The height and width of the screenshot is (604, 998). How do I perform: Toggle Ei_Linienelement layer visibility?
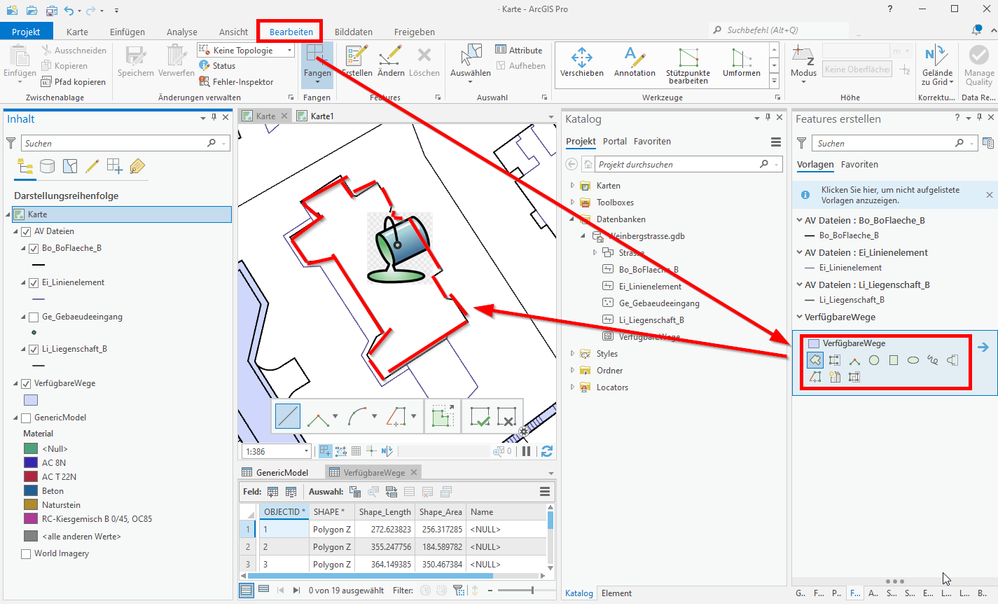[34, 283]
